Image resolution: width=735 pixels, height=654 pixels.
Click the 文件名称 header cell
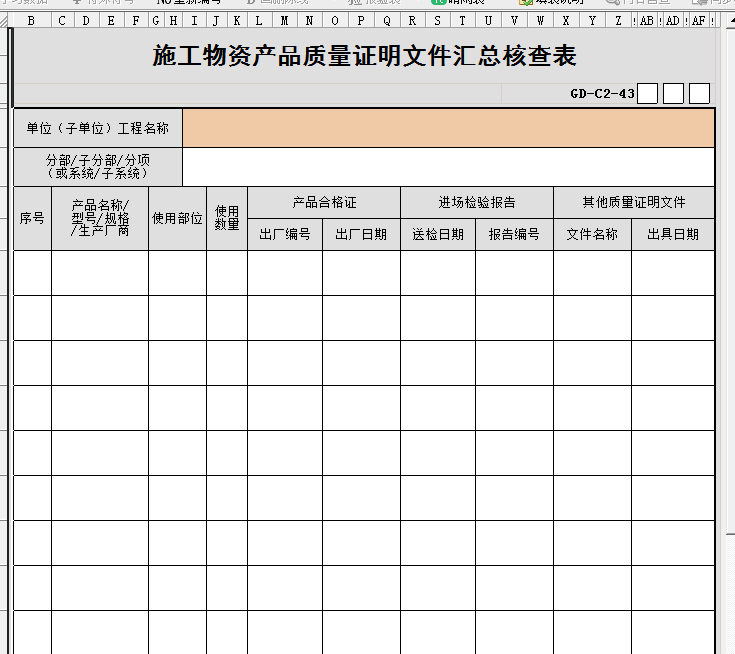click(592, 234)
